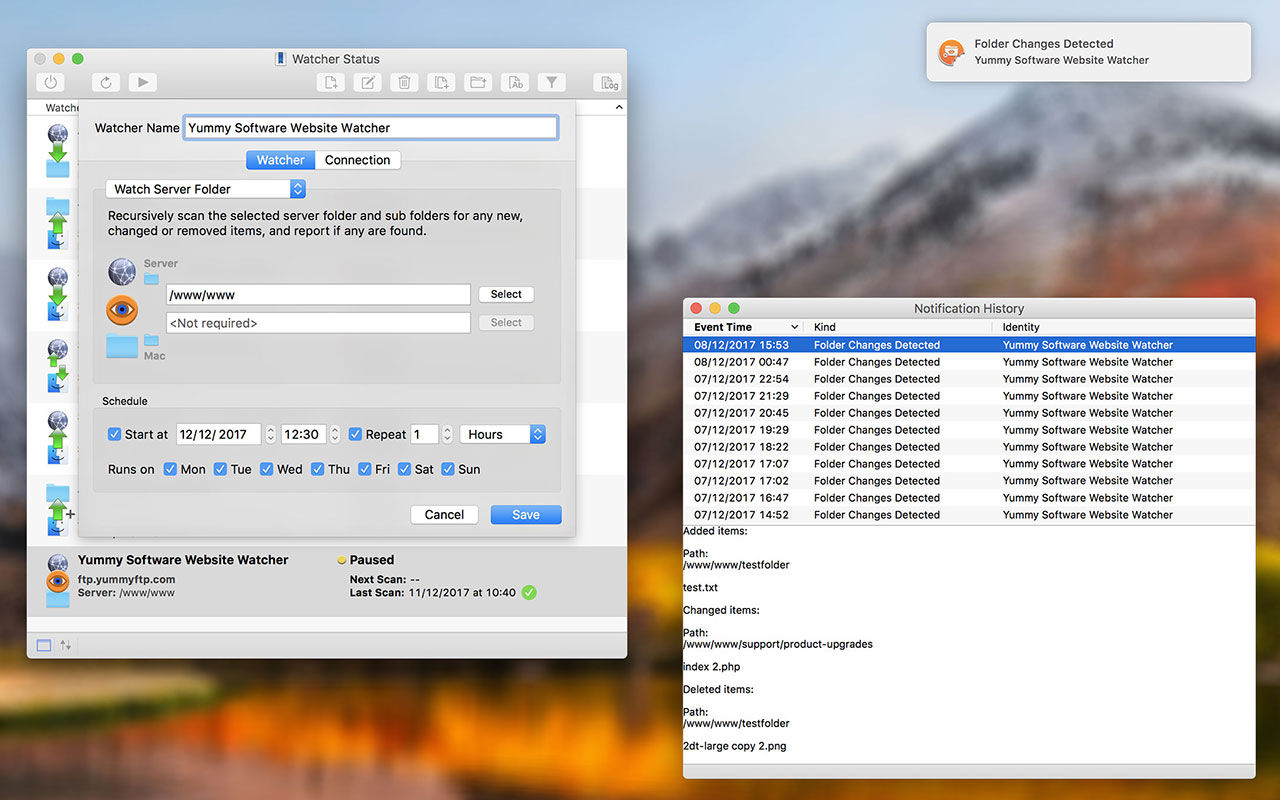Click the Kind column header
1280x800 pixels.
(x=897, y=327)
